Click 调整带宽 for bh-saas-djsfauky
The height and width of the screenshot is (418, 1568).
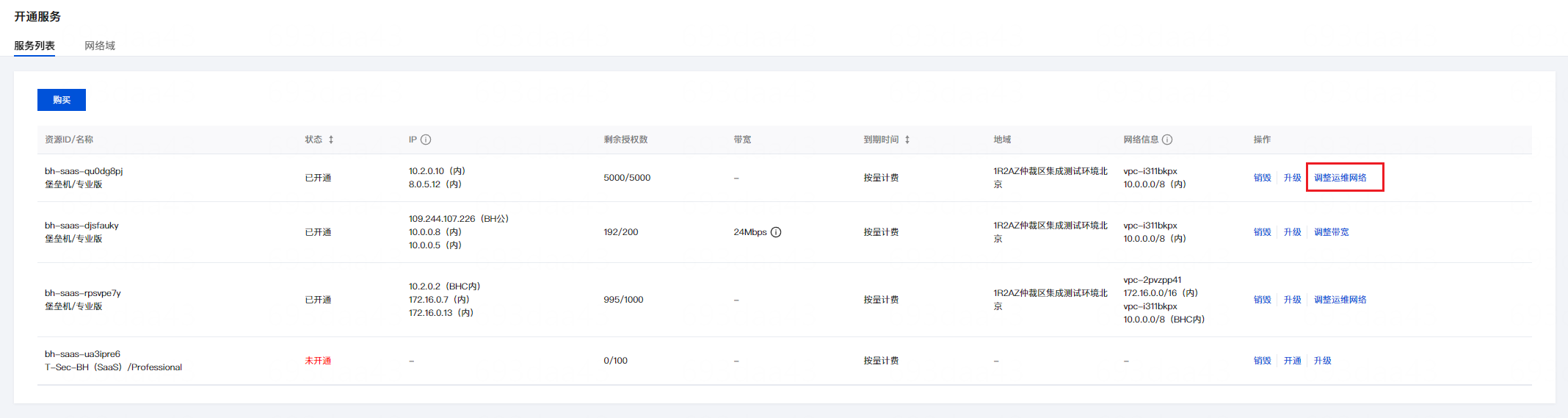pyautogui.click(x=1331, y=232)
